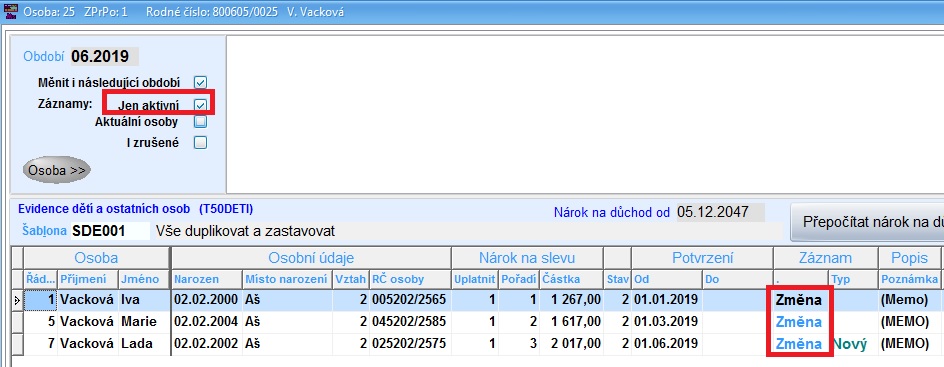Viewport: 944px width, 367px height.
Task: Click the 'RČ osoby' column header
Action: click(410, 279)
